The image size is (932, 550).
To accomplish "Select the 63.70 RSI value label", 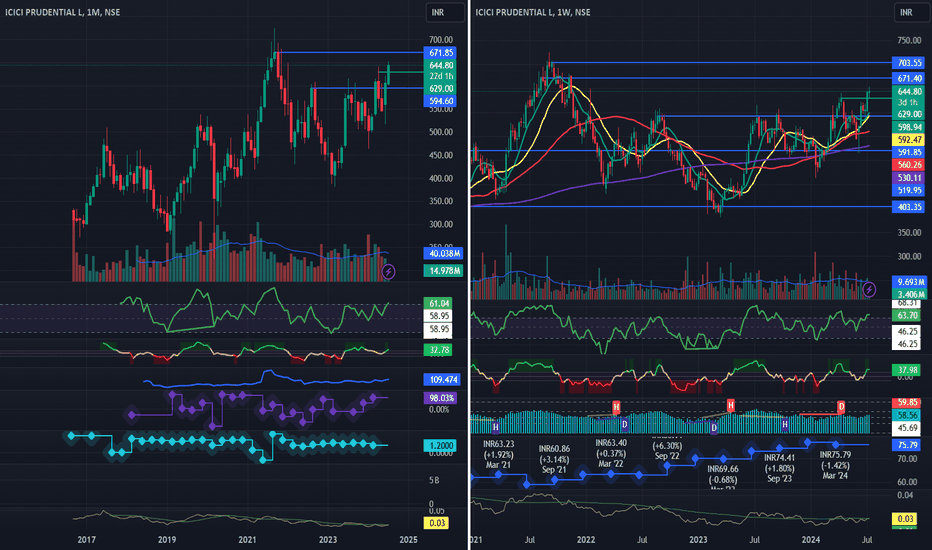I will [x=906, y=315].
